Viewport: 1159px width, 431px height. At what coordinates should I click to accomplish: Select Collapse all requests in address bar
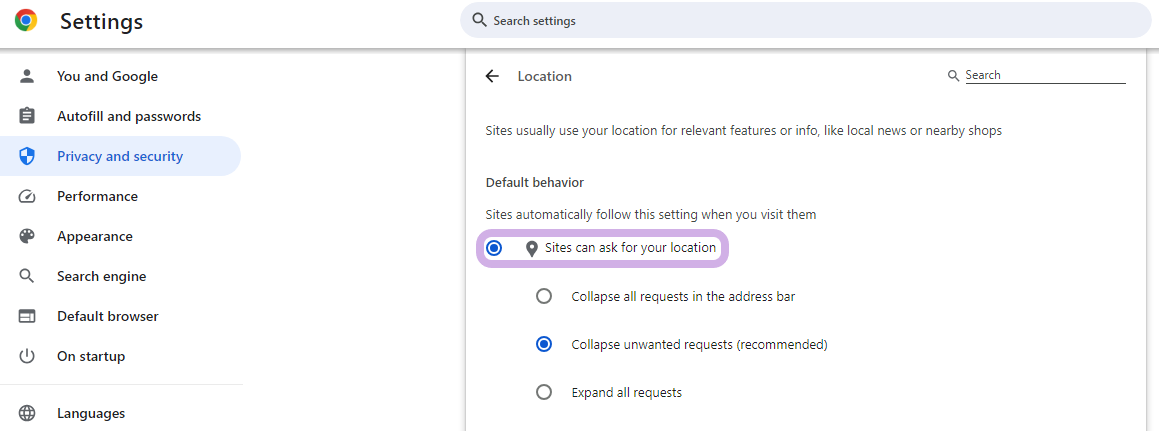click(x=544, y=296)
